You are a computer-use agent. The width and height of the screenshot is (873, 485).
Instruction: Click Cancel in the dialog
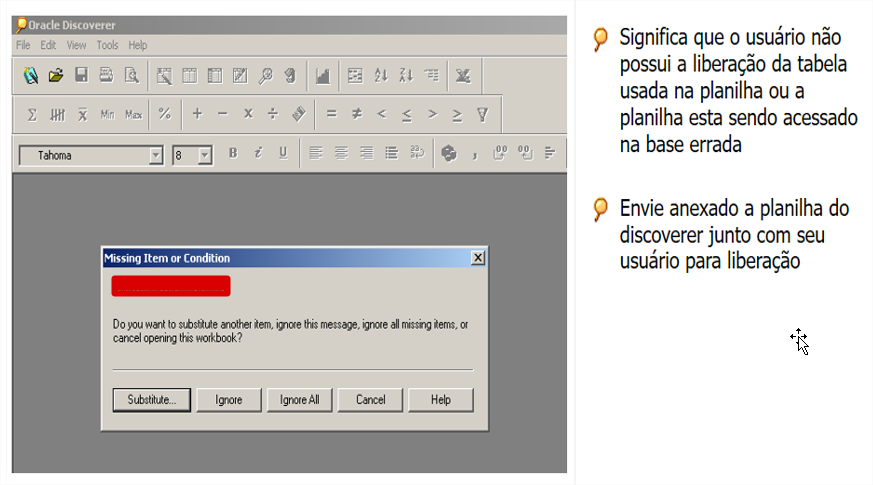tap(370, 400)
